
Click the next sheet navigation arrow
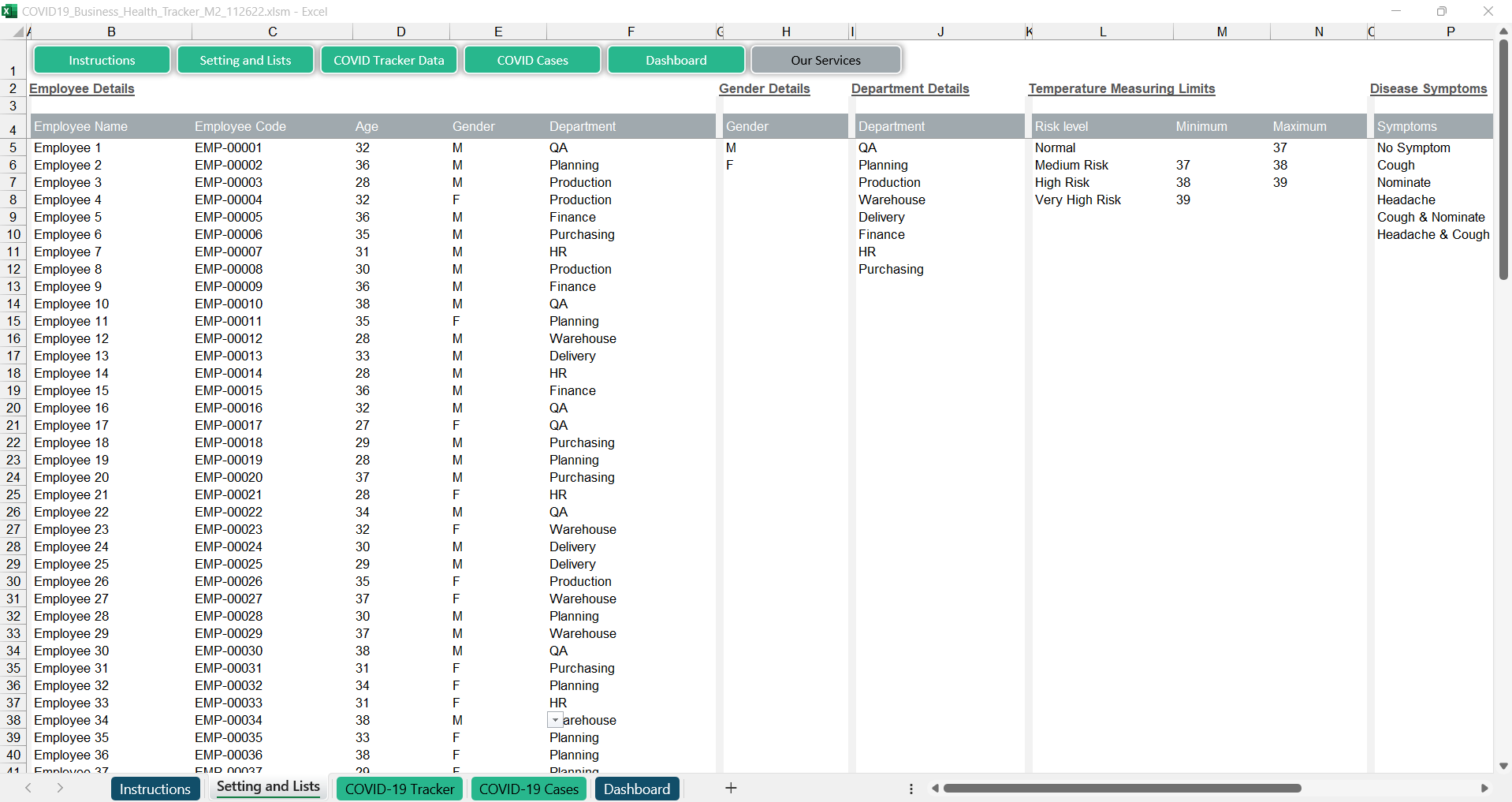pyautogui.click(x=60, y=788)
